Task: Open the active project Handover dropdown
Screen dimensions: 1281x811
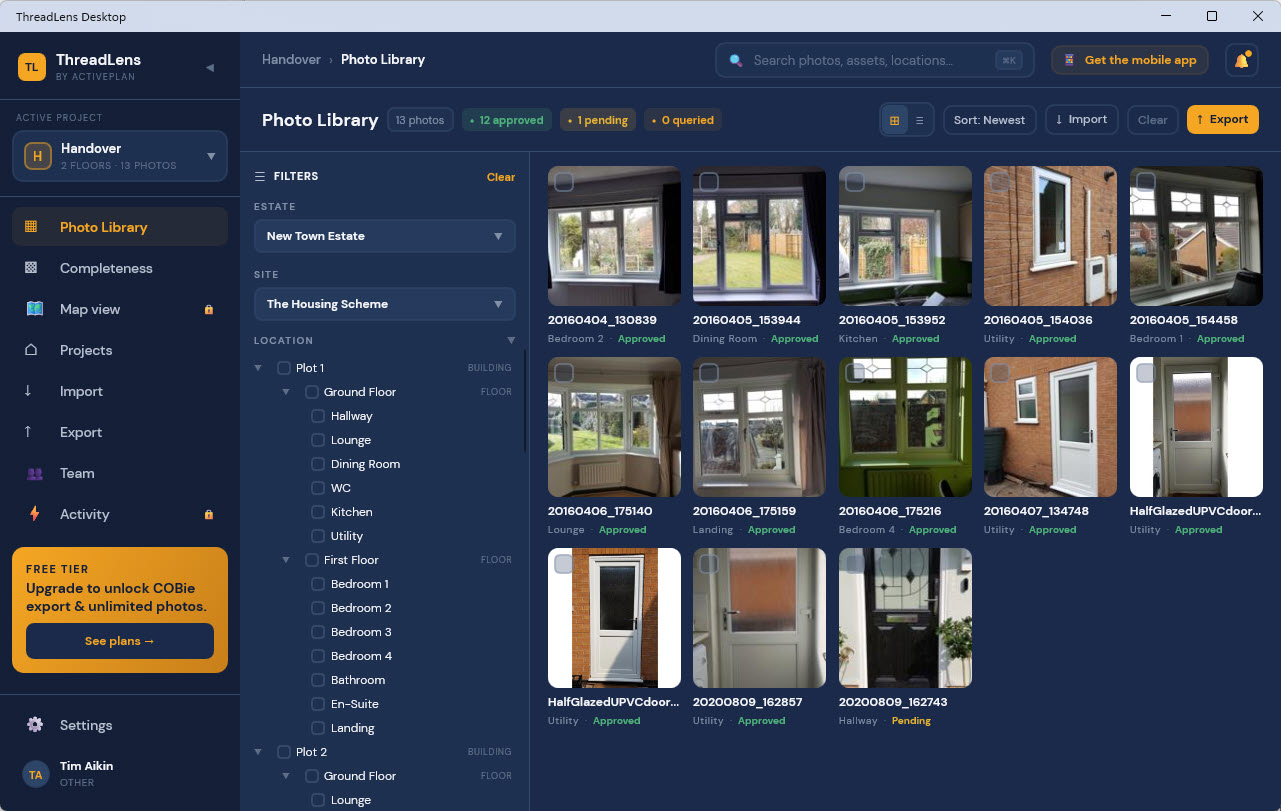Action: point(120,156)
